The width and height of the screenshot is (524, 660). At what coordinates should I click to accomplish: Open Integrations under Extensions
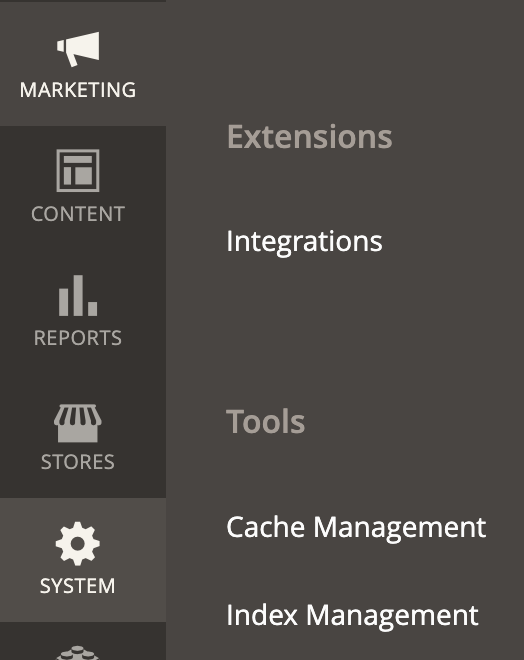click(x=304, y=242)
